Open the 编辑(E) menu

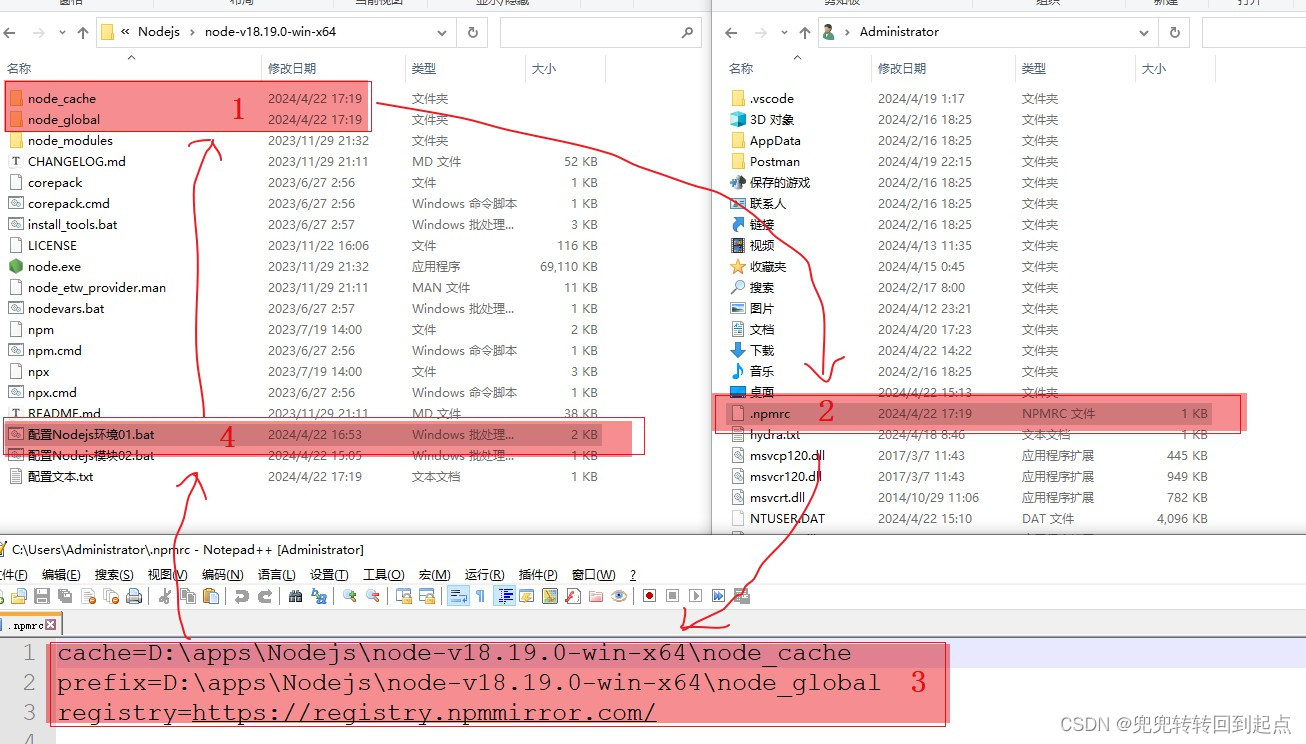pyautogui.click(x=61, y=574)
